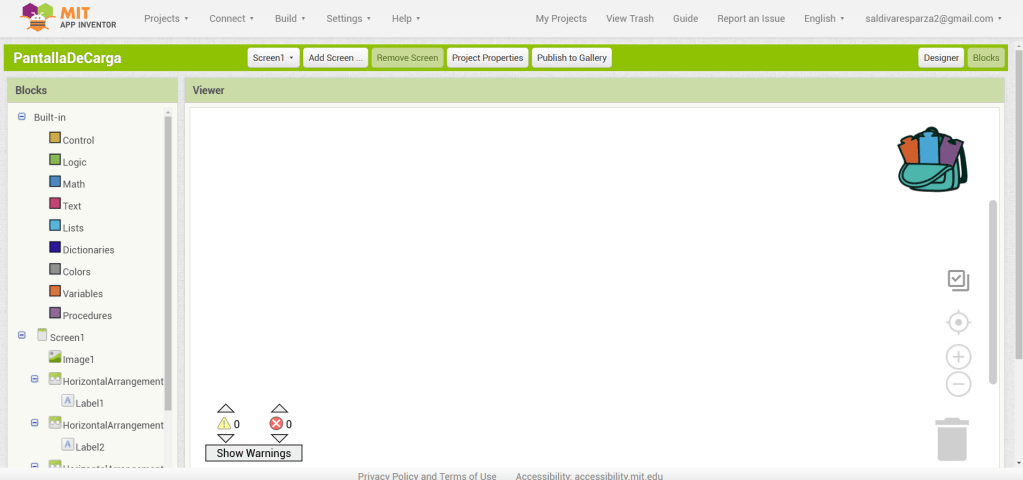Collapse the Built-in blocks tree
Image resolution: width=1023 pixels, height=480 pixels.
tap(22, 117)
